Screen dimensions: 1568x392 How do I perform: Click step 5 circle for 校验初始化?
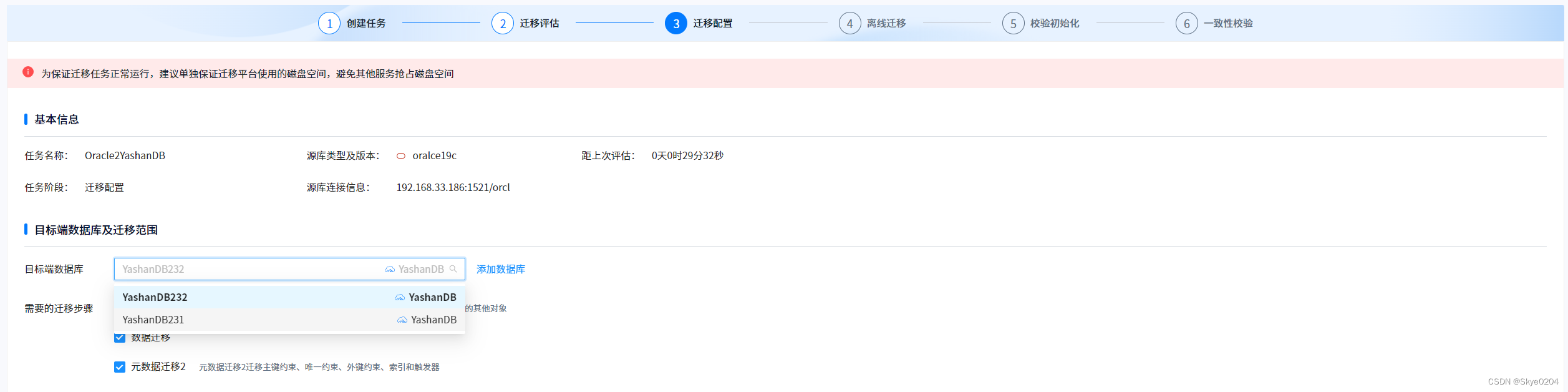(x=1013, y=24)
